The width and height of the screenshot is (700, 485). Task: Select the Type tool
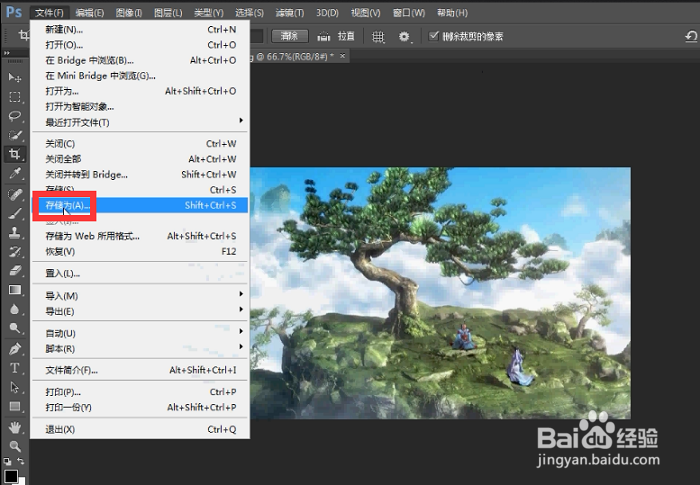tap(15, 368)
